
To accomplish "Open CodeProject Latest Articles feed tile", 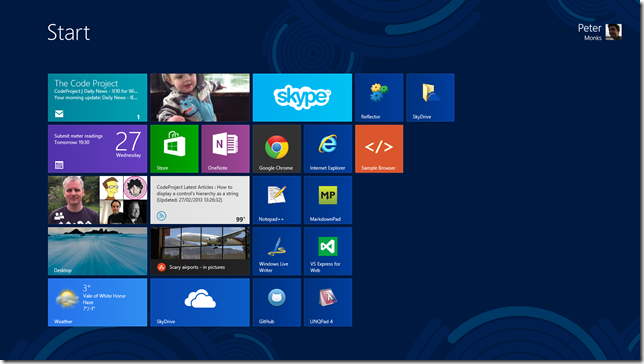I will click(x=200, y=200).
